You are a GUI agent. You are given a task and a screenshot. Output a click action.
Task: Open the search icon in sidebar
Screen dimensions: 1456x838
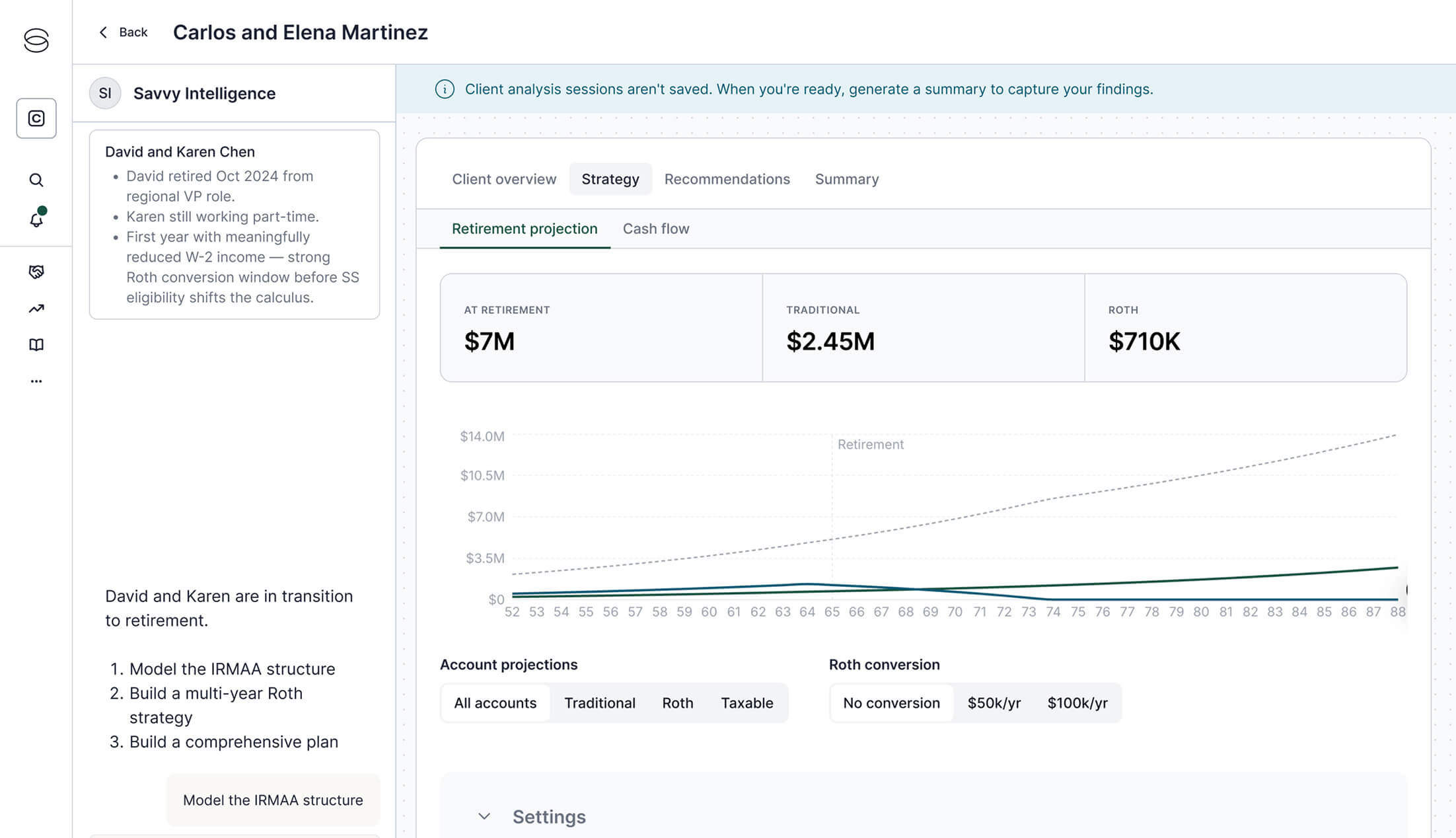(x=36, y=180)
